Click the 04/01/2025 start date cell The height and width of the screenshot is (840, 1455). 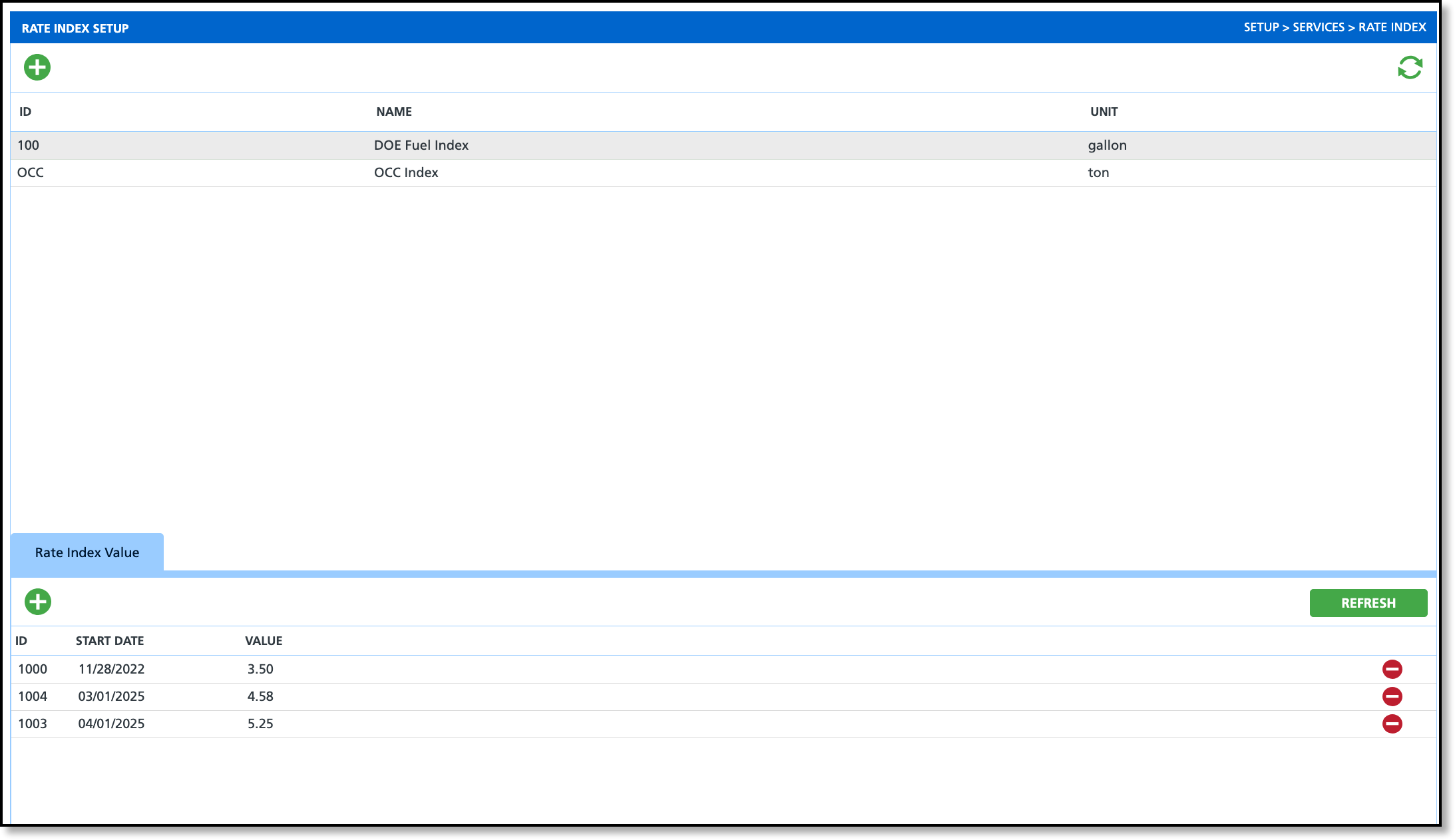click(111, 724)
